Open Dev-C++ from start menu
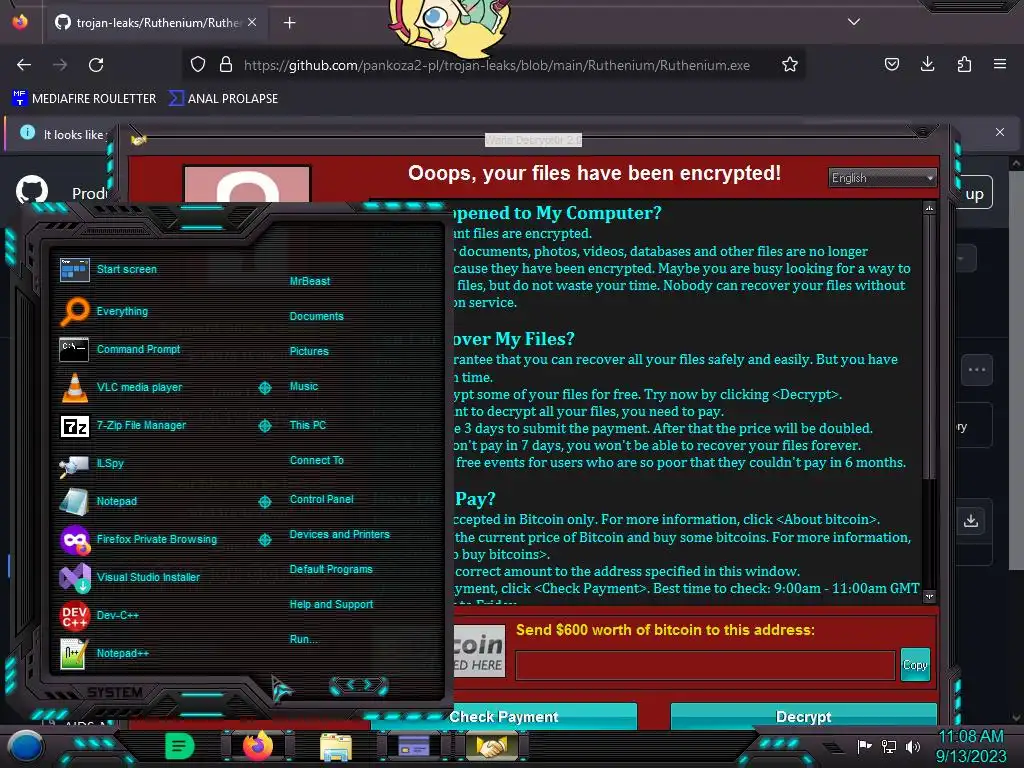Screen dimensions: 1024x768 tap(99, 615)
